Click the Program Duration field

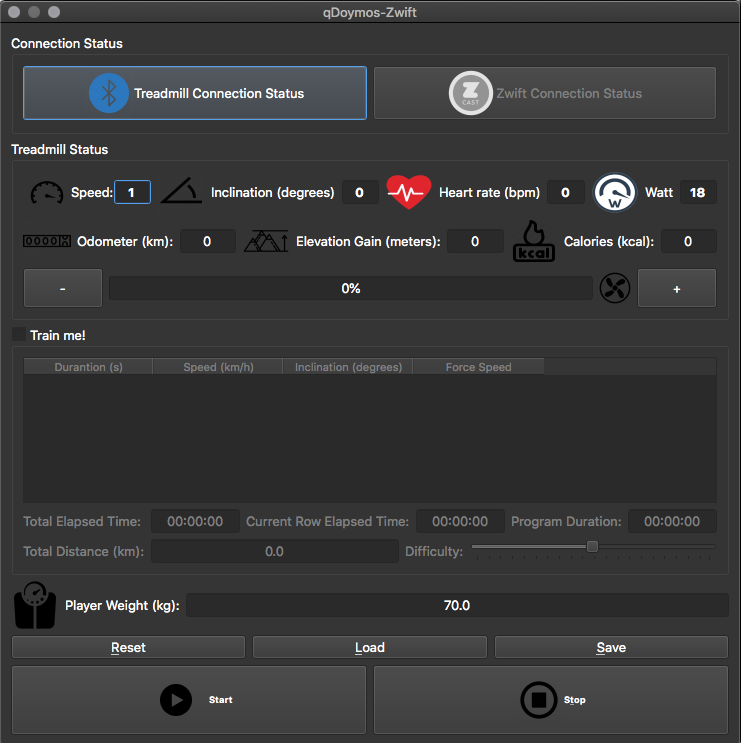[x=672, y=521]
